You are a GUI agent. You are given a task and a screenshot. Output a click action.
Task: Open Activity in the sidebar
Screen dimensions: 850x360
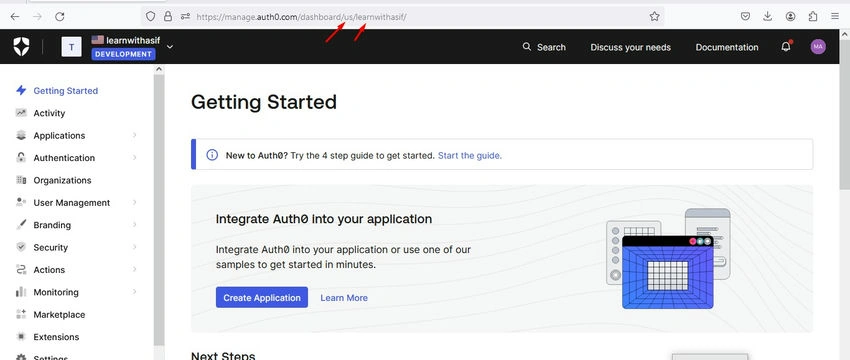coord(49,113)
